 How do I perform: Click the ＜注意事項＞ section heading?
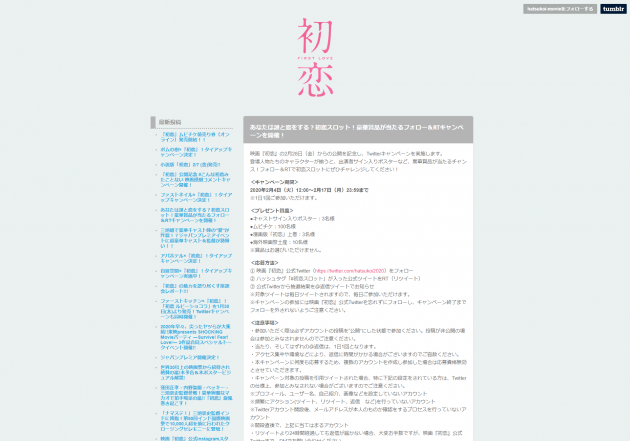[266, 323]
